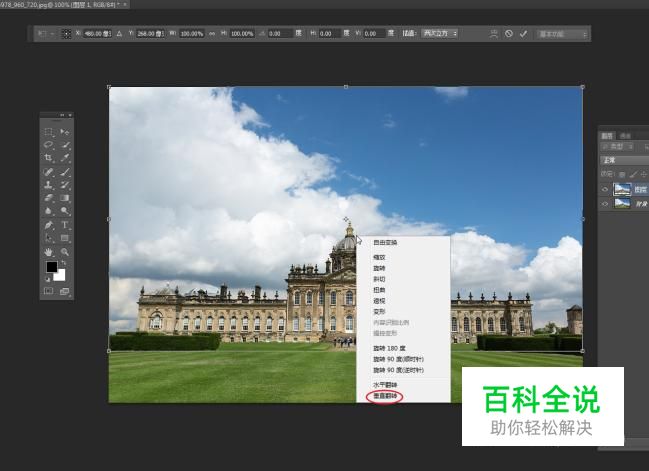Open the interpolation method dropdown
The height and width of the screenshot is (471, 649).
(x=440, y=34)
